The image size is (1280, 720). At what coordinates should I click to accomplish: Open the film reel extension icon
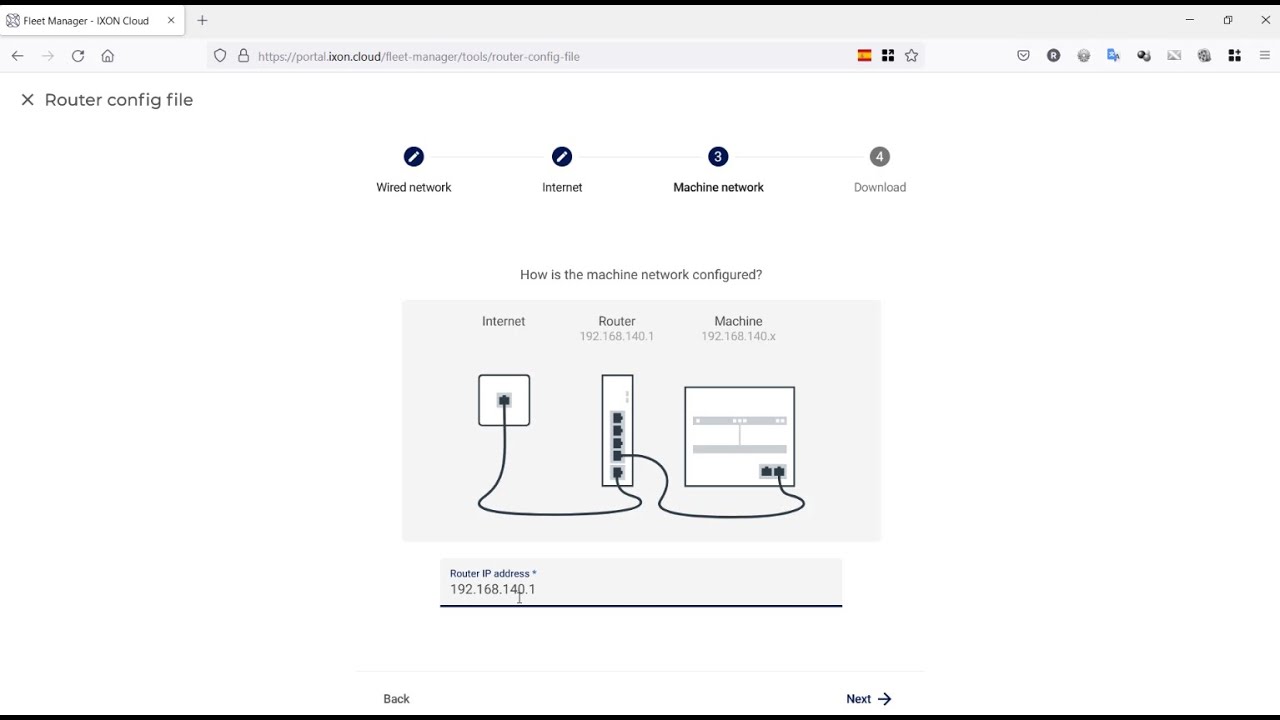1204,56
